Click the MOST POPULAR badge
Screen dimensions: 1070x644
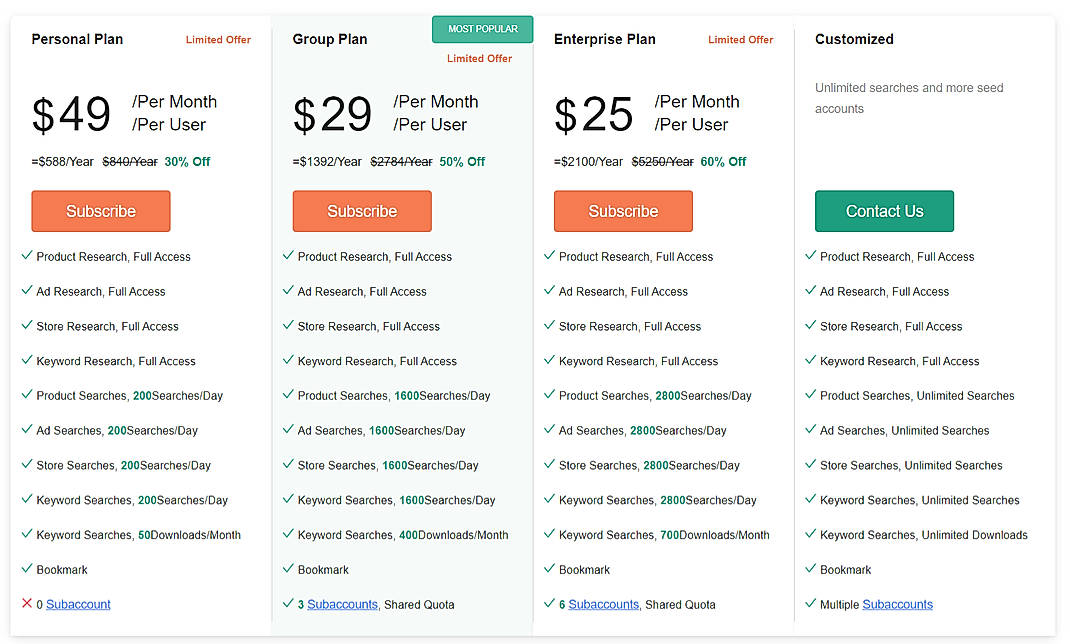[x=482, y=29]
